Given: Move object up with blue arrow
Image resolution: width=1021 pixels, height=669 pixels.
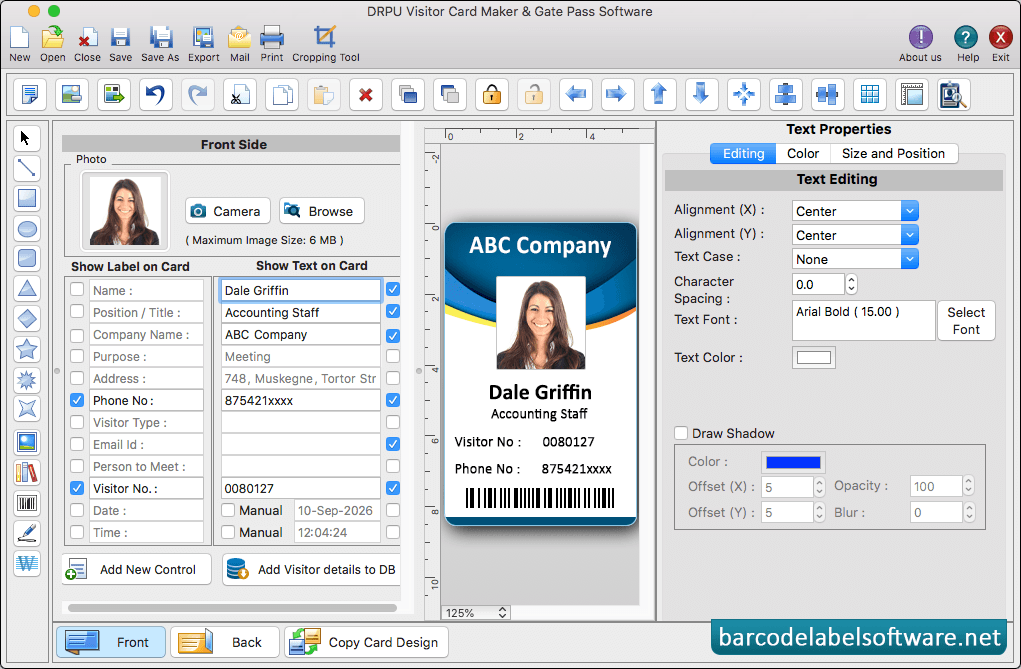Looking at the screenshot, I should click(x=660, y=95).
